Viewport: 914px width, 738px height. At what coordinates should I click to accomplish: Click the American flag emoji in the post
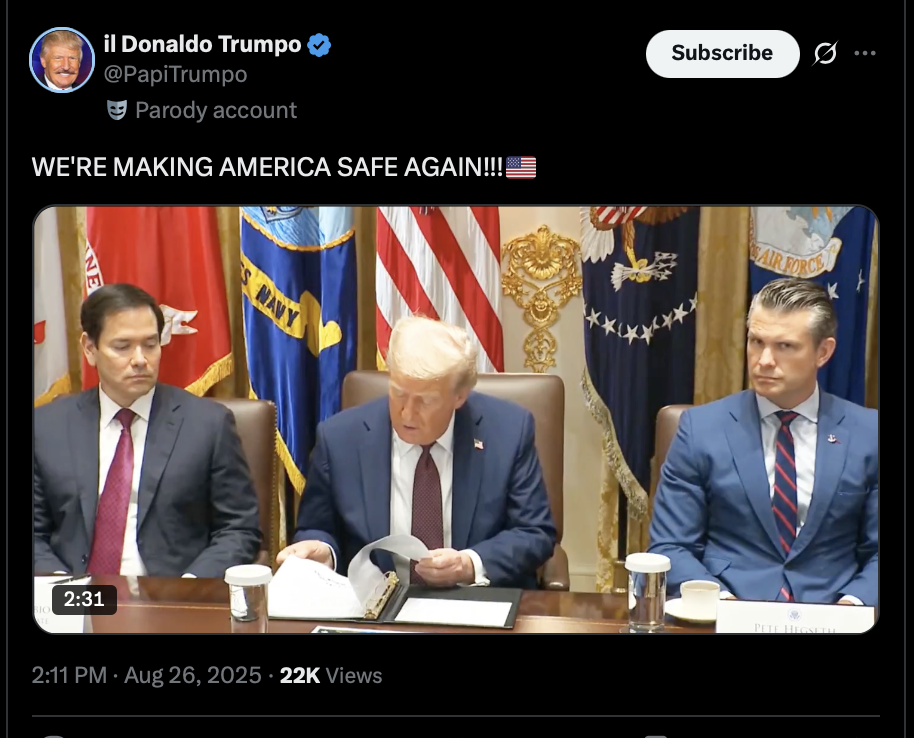click(x=521, y=167)
